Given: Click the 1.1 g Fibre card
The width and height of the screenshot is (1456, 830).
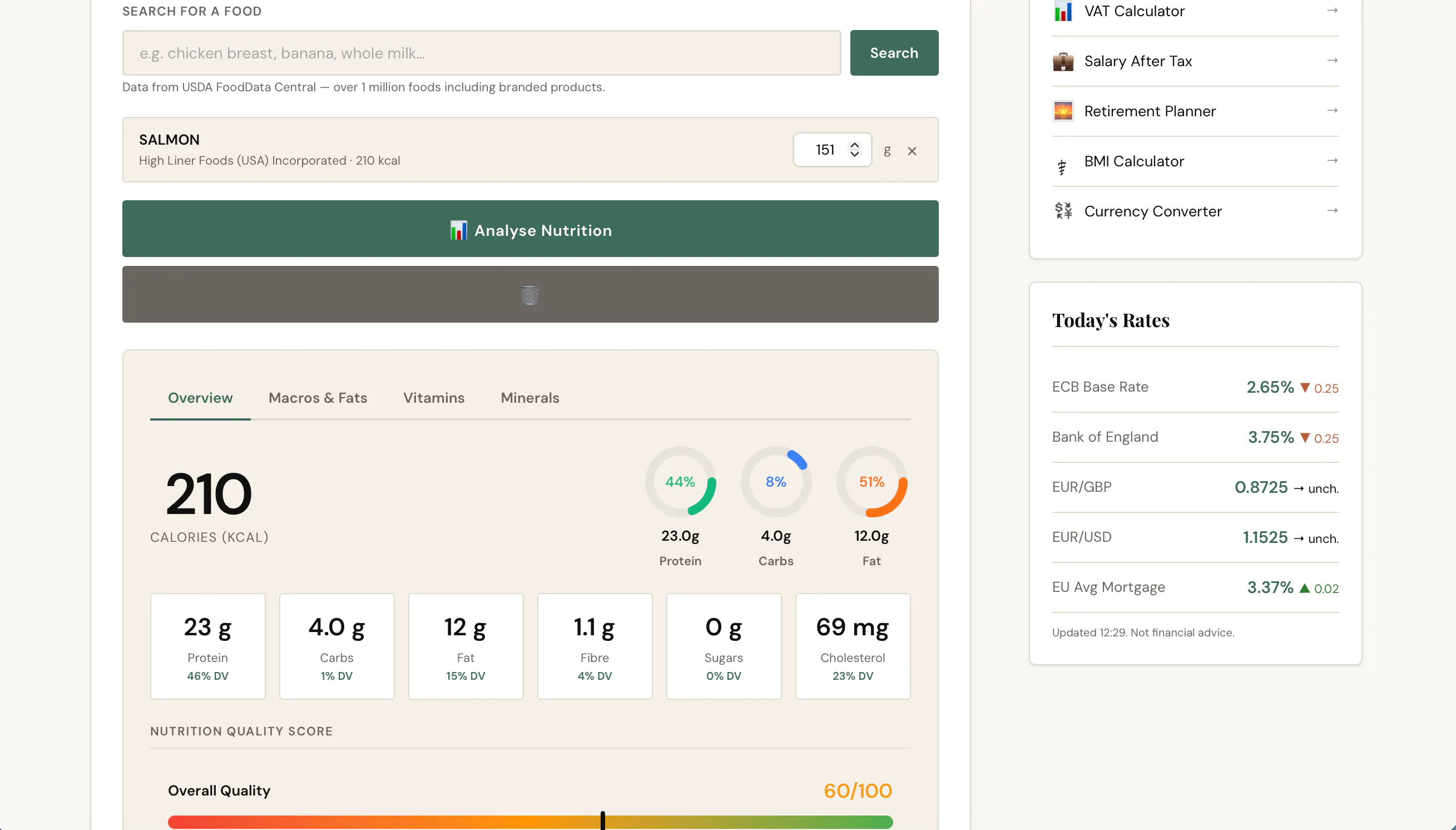Looking at the screenshot, I should [595, 646].
